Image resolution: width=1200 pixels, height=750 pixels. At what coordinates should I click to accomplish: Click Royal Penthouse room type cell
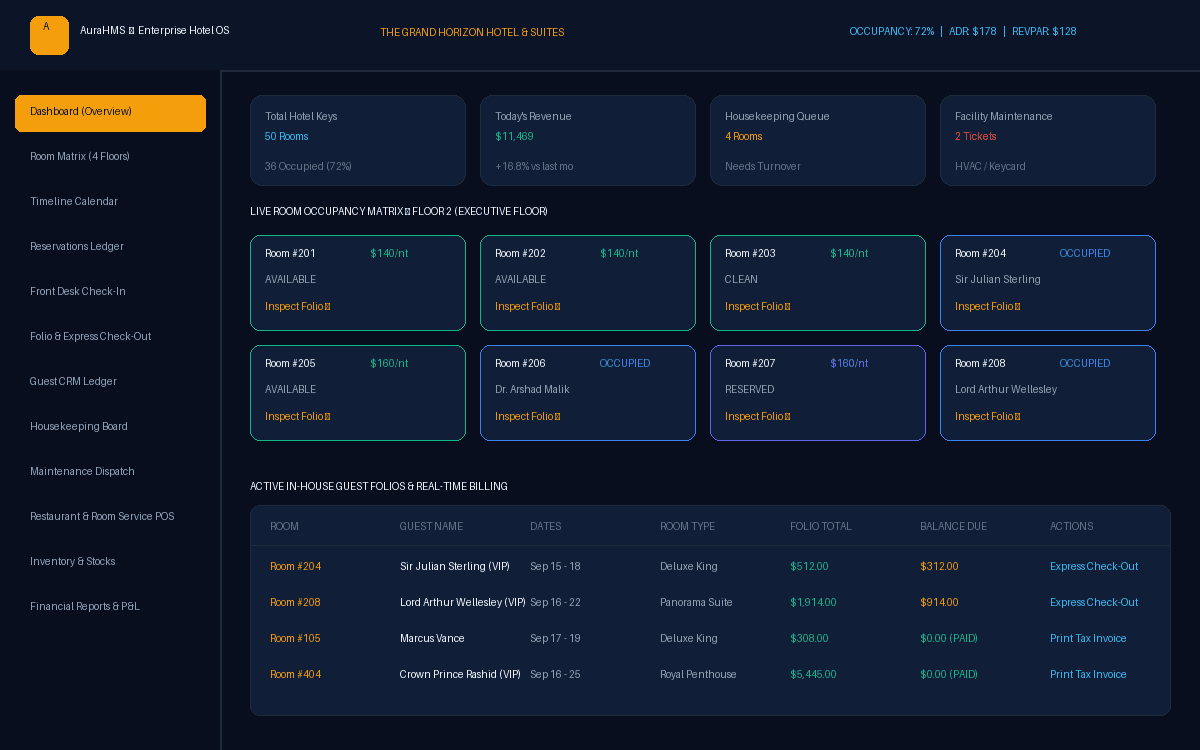pyautogui.click(x=698, y=675)
